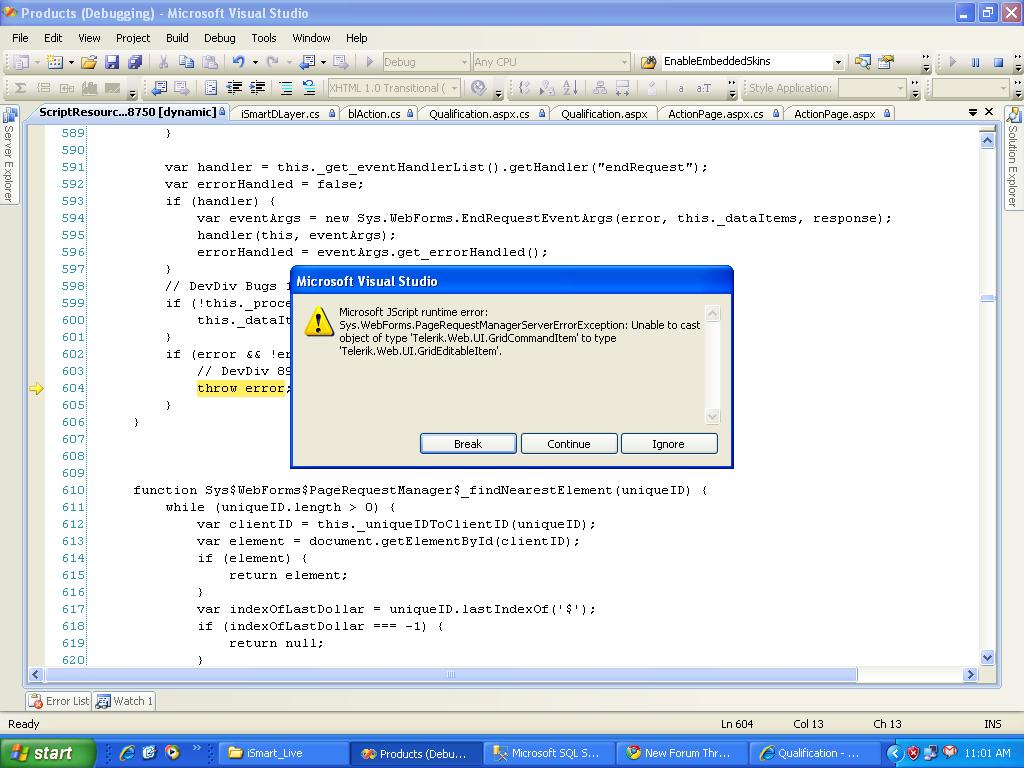
Task: Open the active files list dropdown arrow
Action: pyautogui.click(x=972, y=112)
